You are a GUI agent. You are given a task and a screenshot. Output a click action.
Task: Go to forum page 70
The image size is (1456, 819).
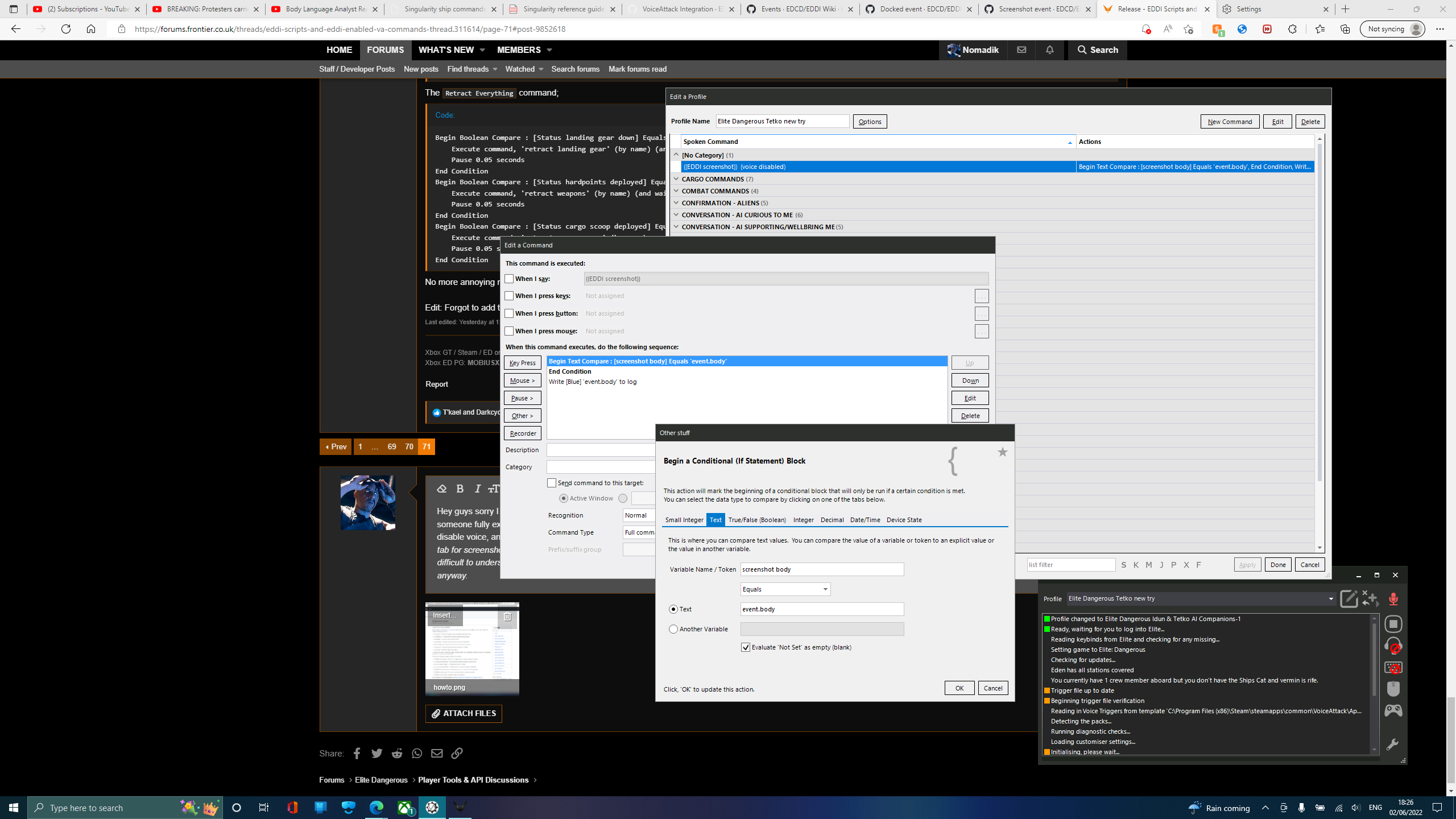click(409, 446)
